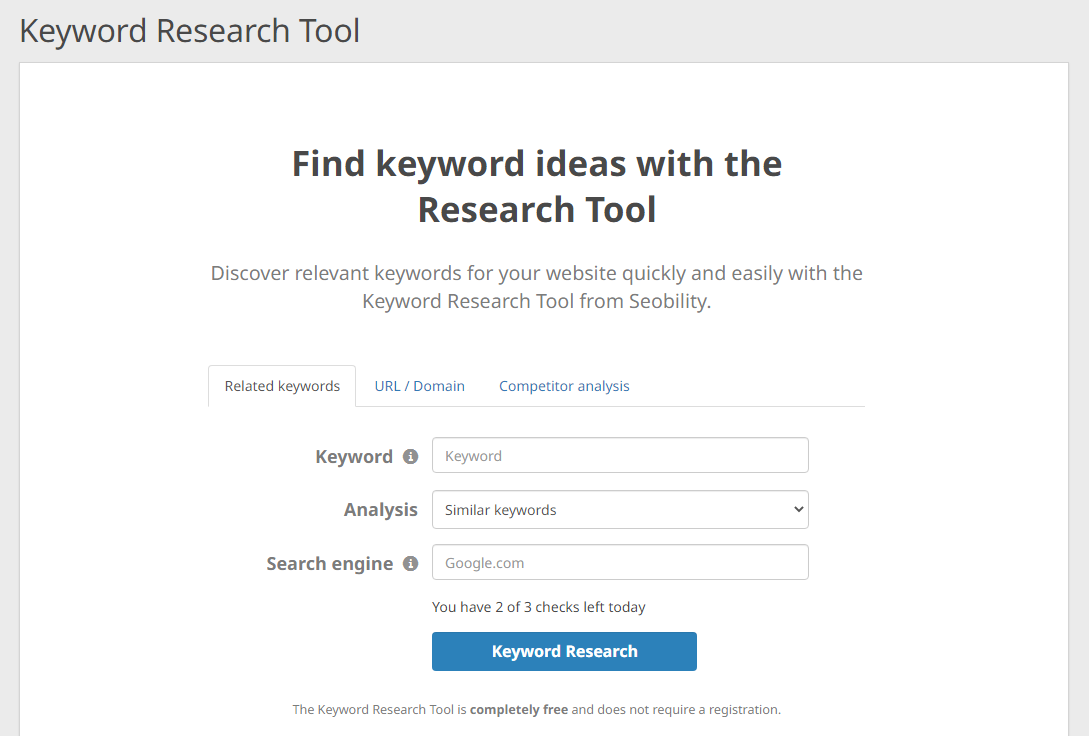Click the info icon beside Search engine
Screen dimensions: 1089x736
click(x=410, y=563)
